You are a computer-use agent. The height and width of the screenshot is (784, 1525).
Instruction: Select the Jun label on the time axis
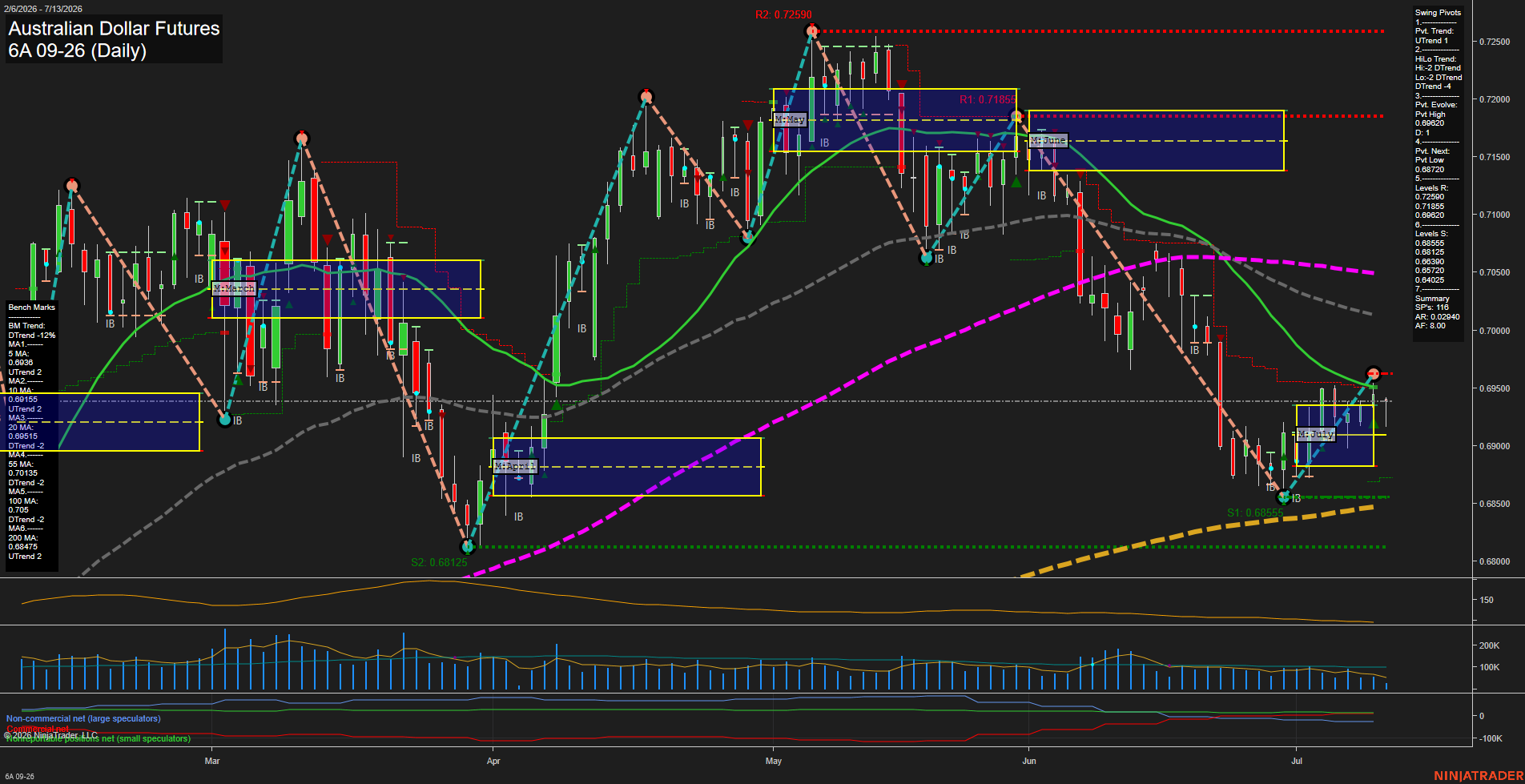(1029, 761)
